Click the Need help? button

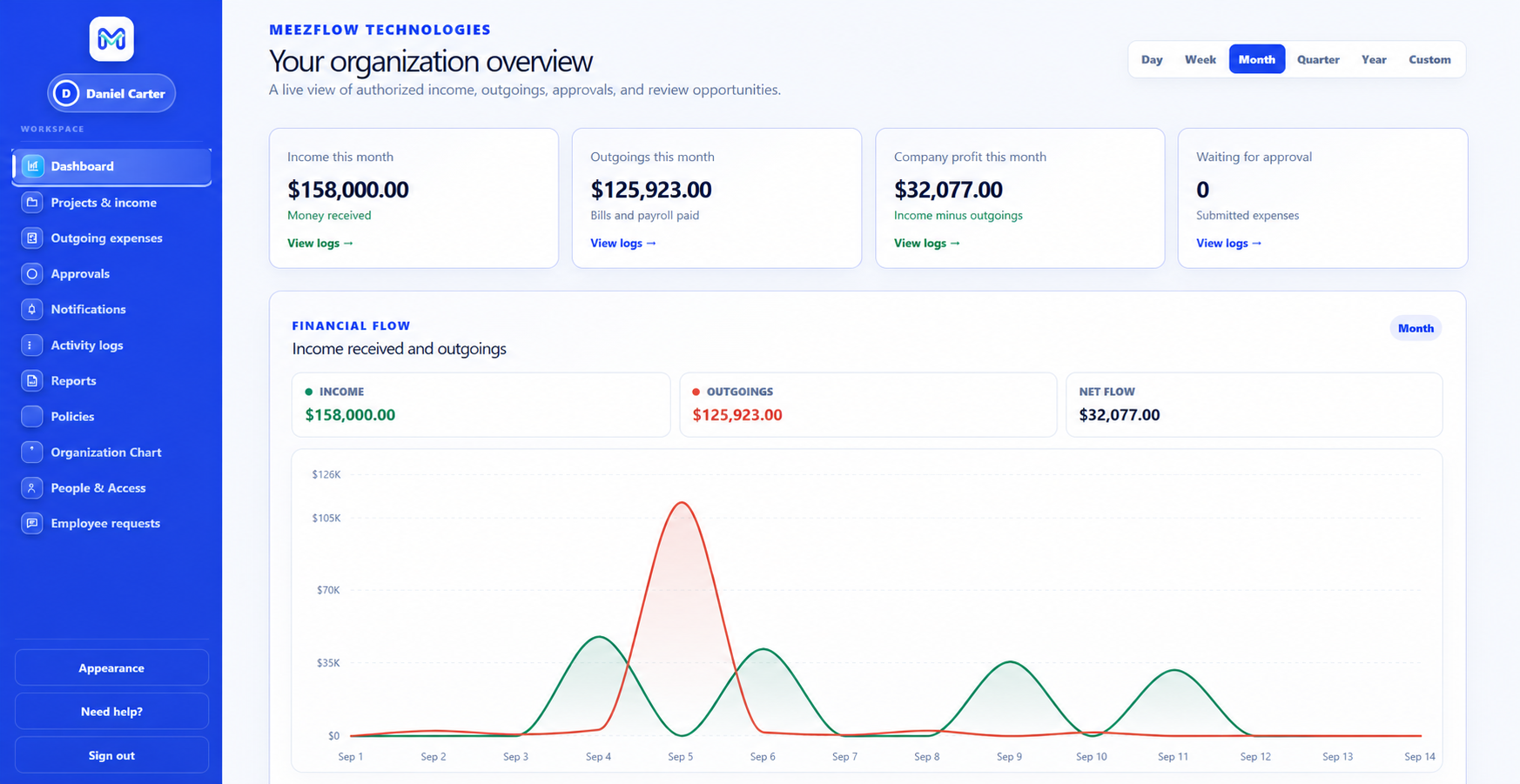[x=111, y=711]
